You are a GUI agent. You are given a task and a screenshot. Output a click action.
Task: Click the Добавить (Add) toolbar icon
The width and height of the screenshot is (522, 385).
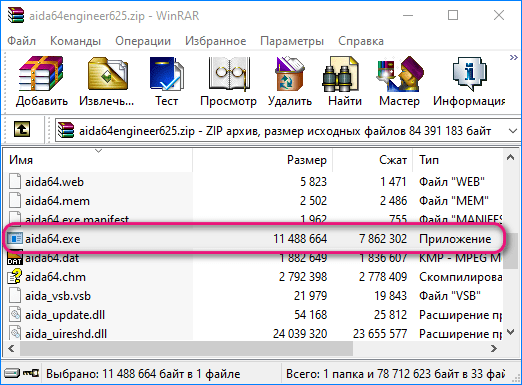click(x=41, y=74)
